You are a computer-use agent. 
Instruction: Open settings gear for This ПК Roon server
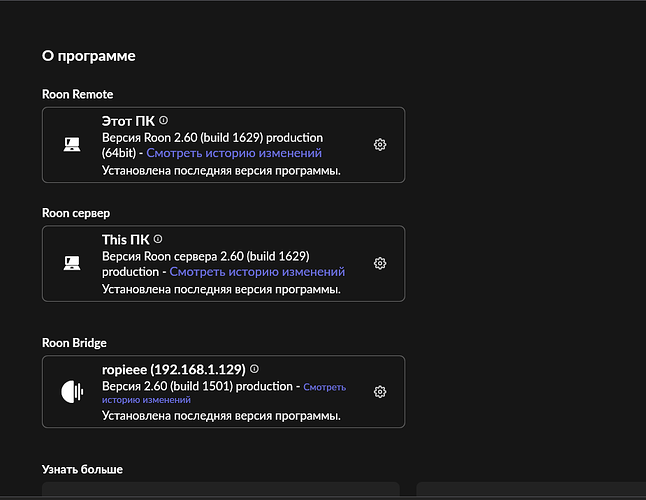click(x=380, y=263)
